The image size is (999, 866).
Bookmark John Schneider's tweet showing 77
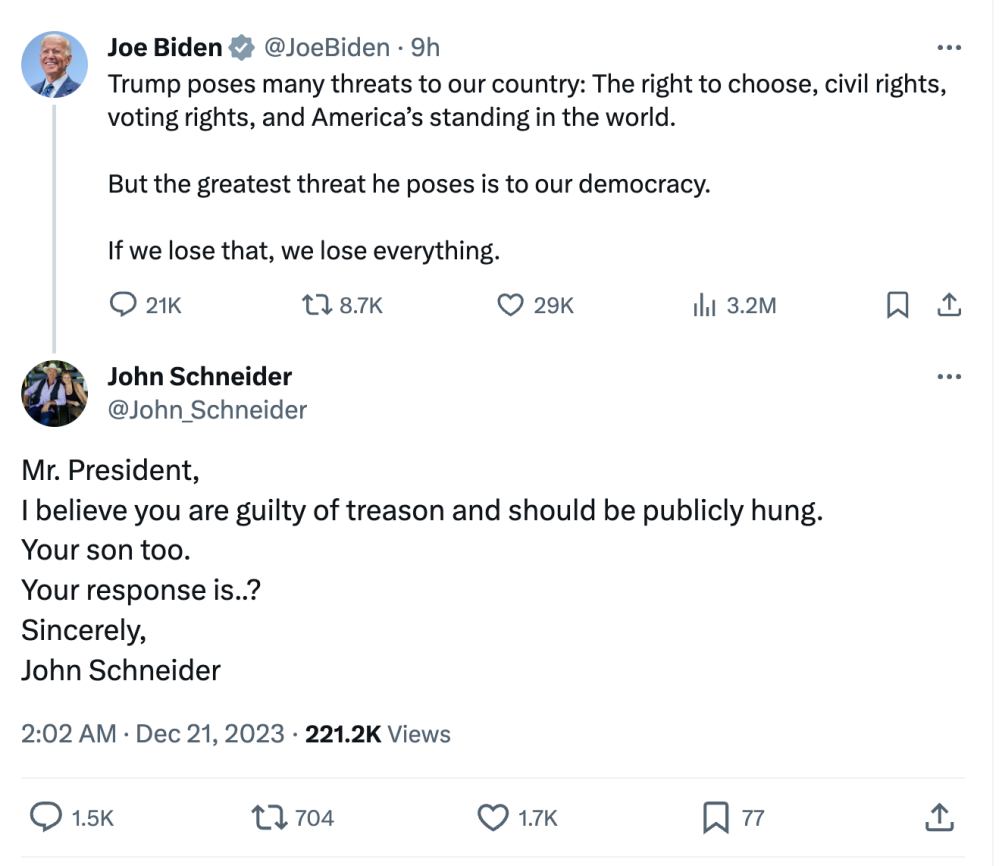pos(715,818)
